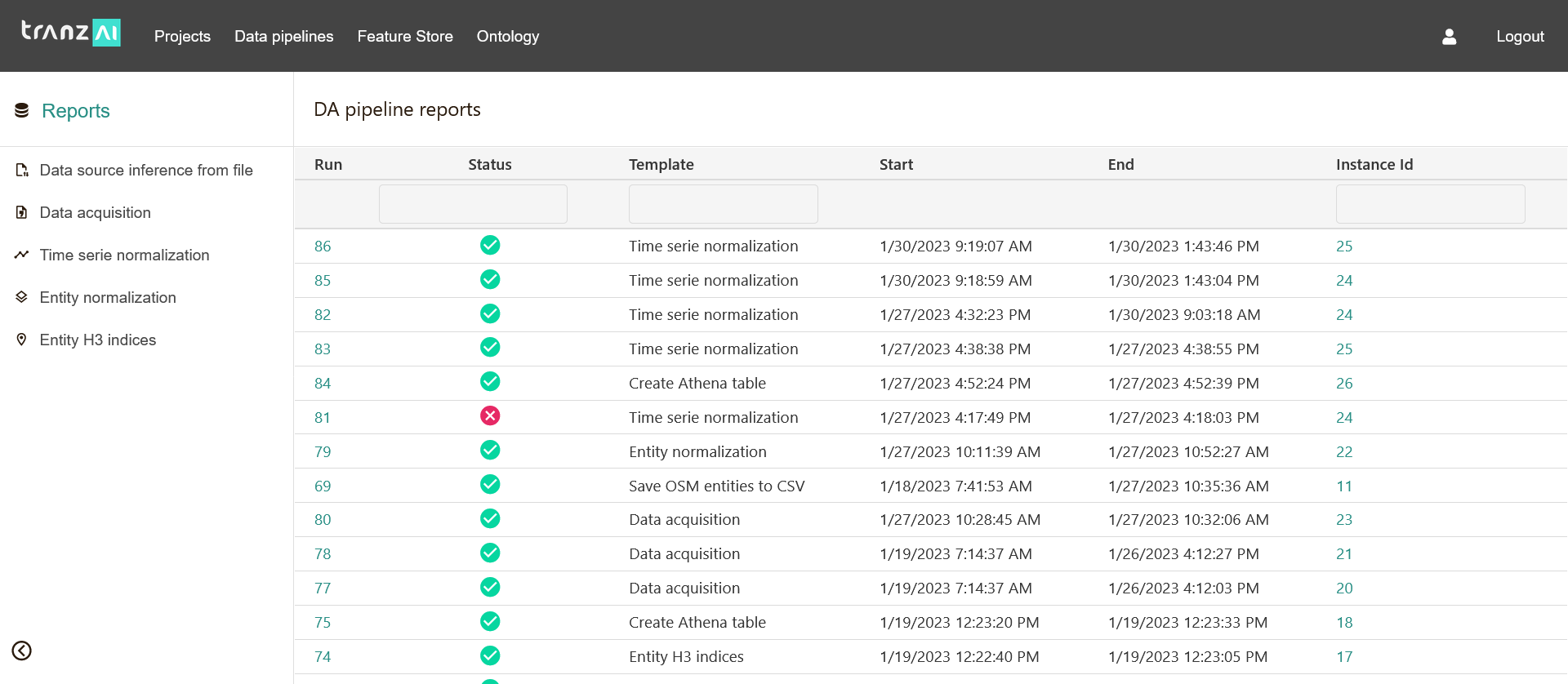Click Entity H3 indices pin icon
The image size is (1568, 684).
[x=22, y=340]
